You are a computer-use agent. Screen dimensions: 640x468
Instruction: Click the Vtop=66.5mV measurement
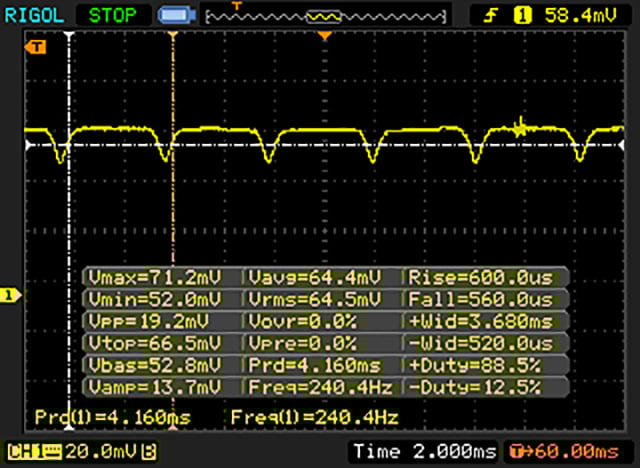tap(154, 344)
